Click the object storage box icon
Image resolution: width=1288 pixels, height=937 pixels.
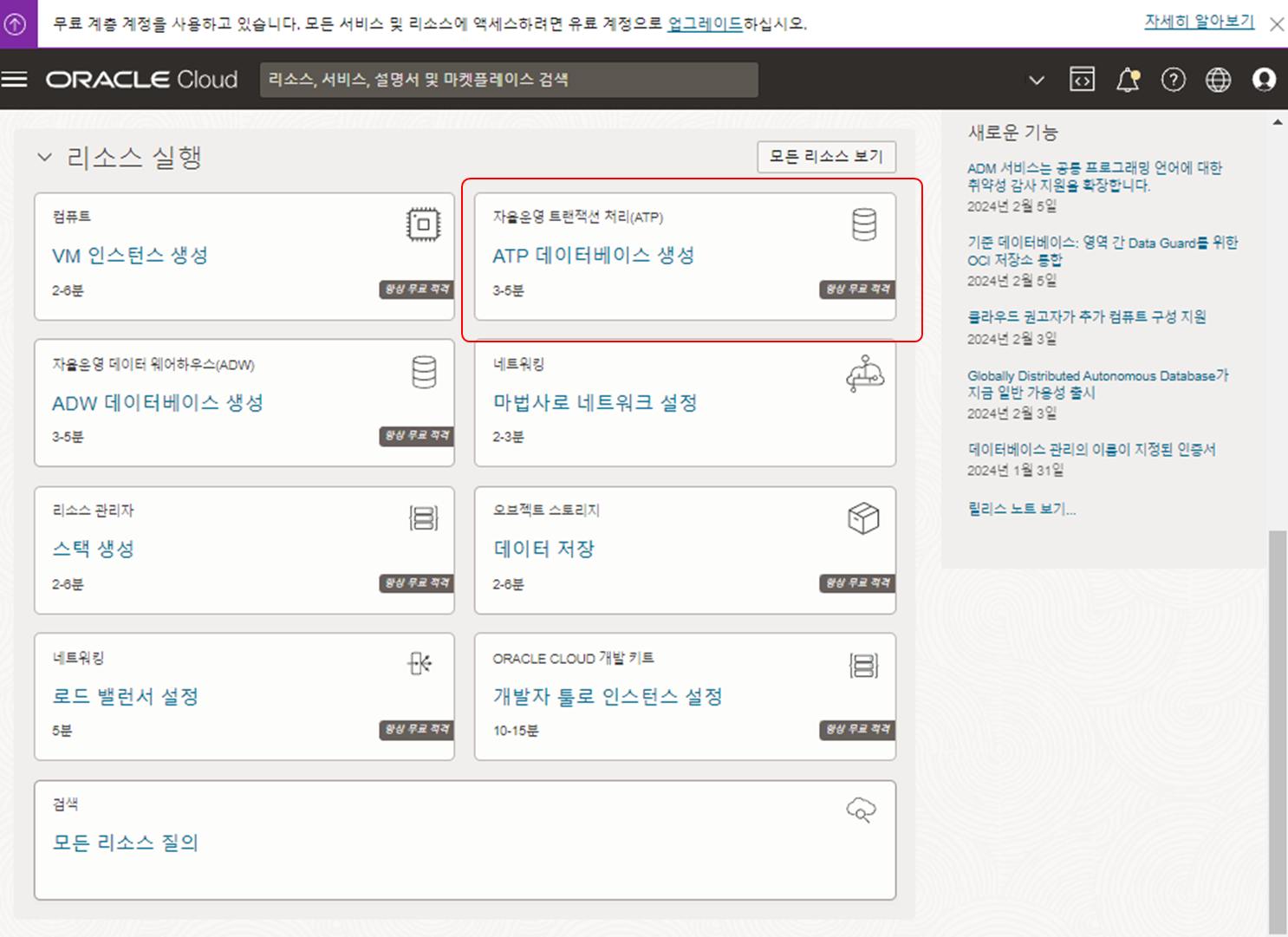click(x=863, y=518)
